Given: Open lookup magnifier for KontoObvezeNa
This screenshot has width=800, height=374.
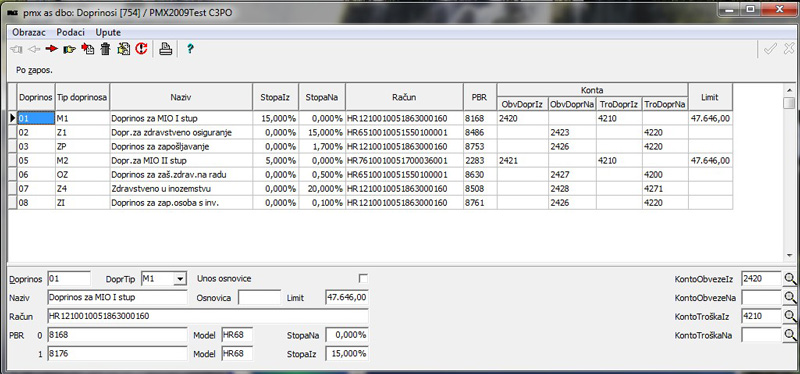Looking at the screenshot, I should tap(790, 297).
